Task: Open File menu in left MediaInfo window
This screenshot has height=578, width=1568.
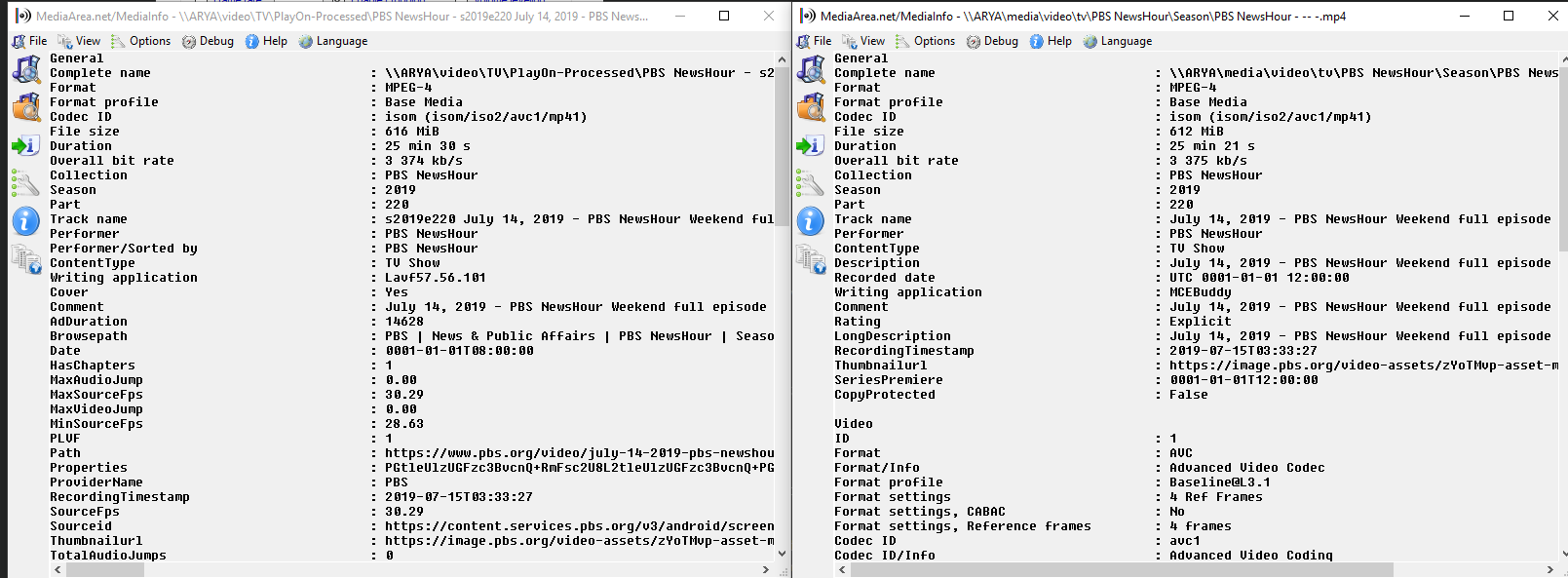Action: 29,41
